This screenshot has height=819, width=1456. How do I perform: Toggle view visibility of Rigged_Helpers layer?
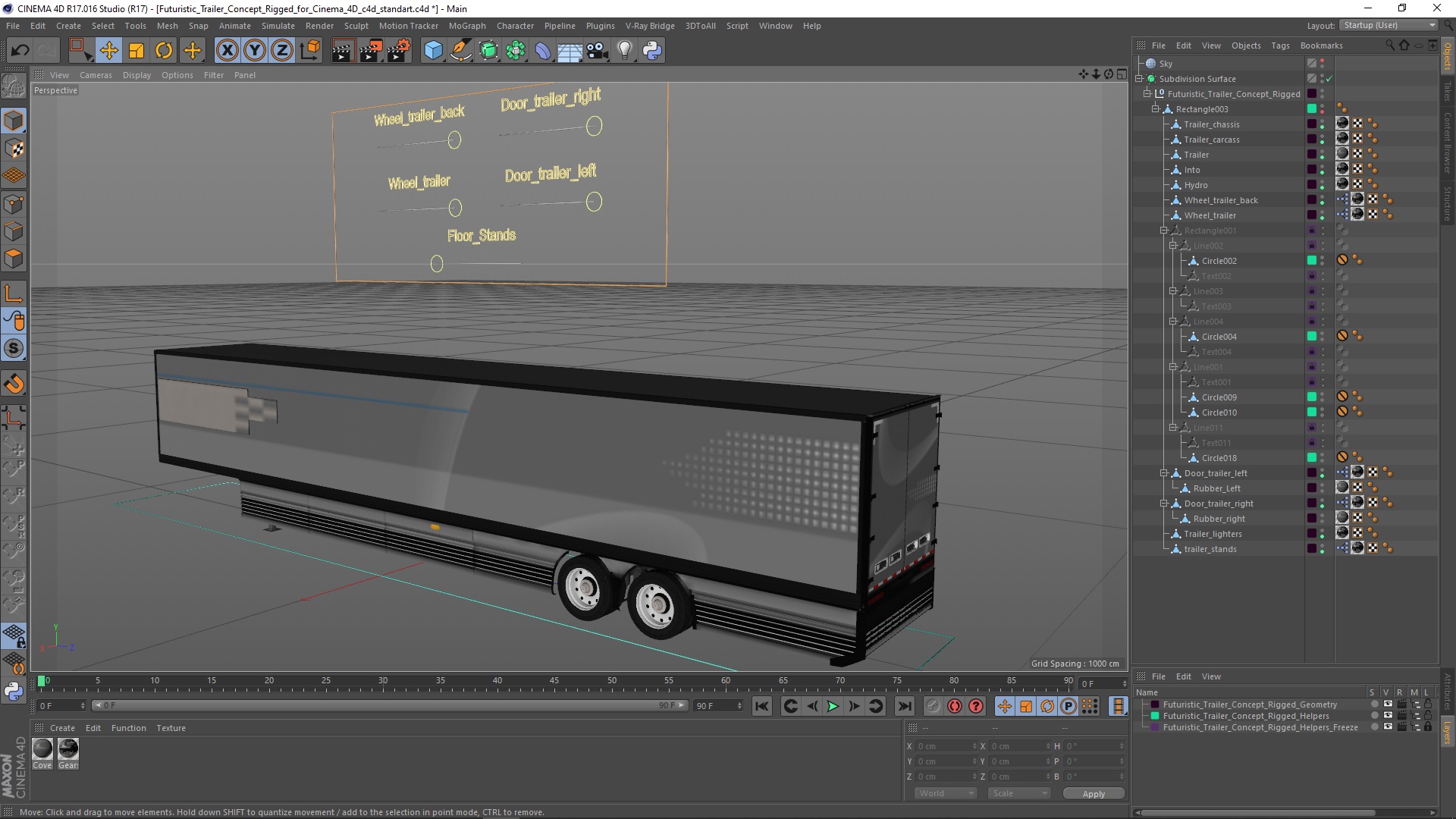(x=1388, y=716)
